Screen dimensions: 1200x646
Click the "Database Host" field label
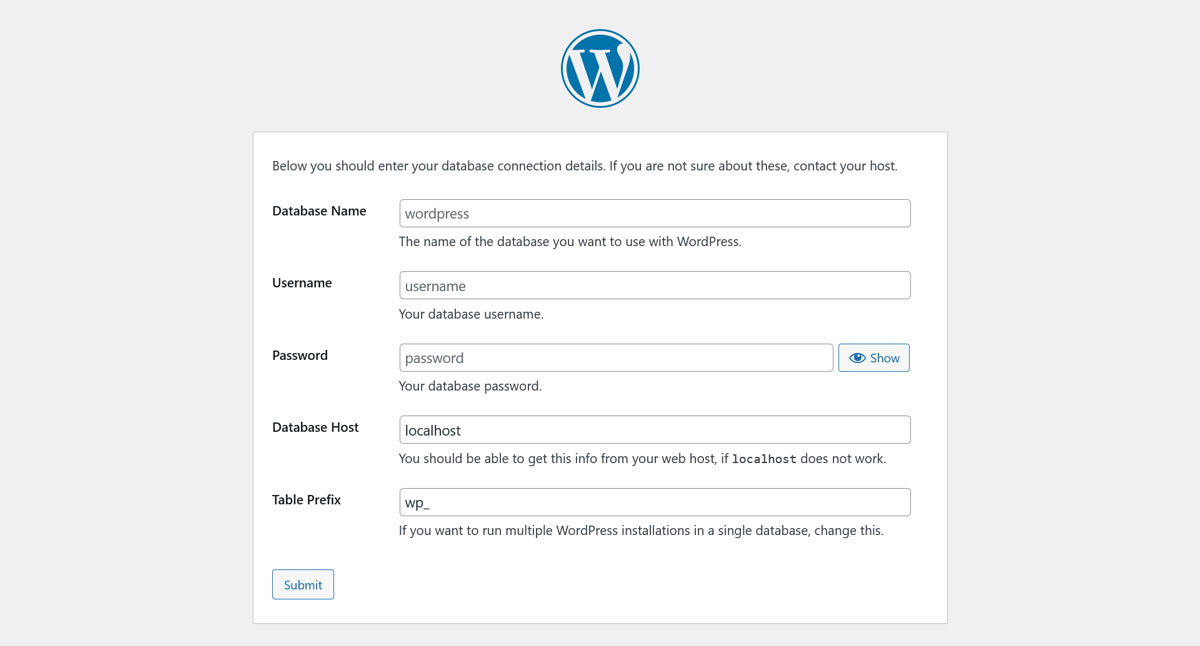point(315,427)
